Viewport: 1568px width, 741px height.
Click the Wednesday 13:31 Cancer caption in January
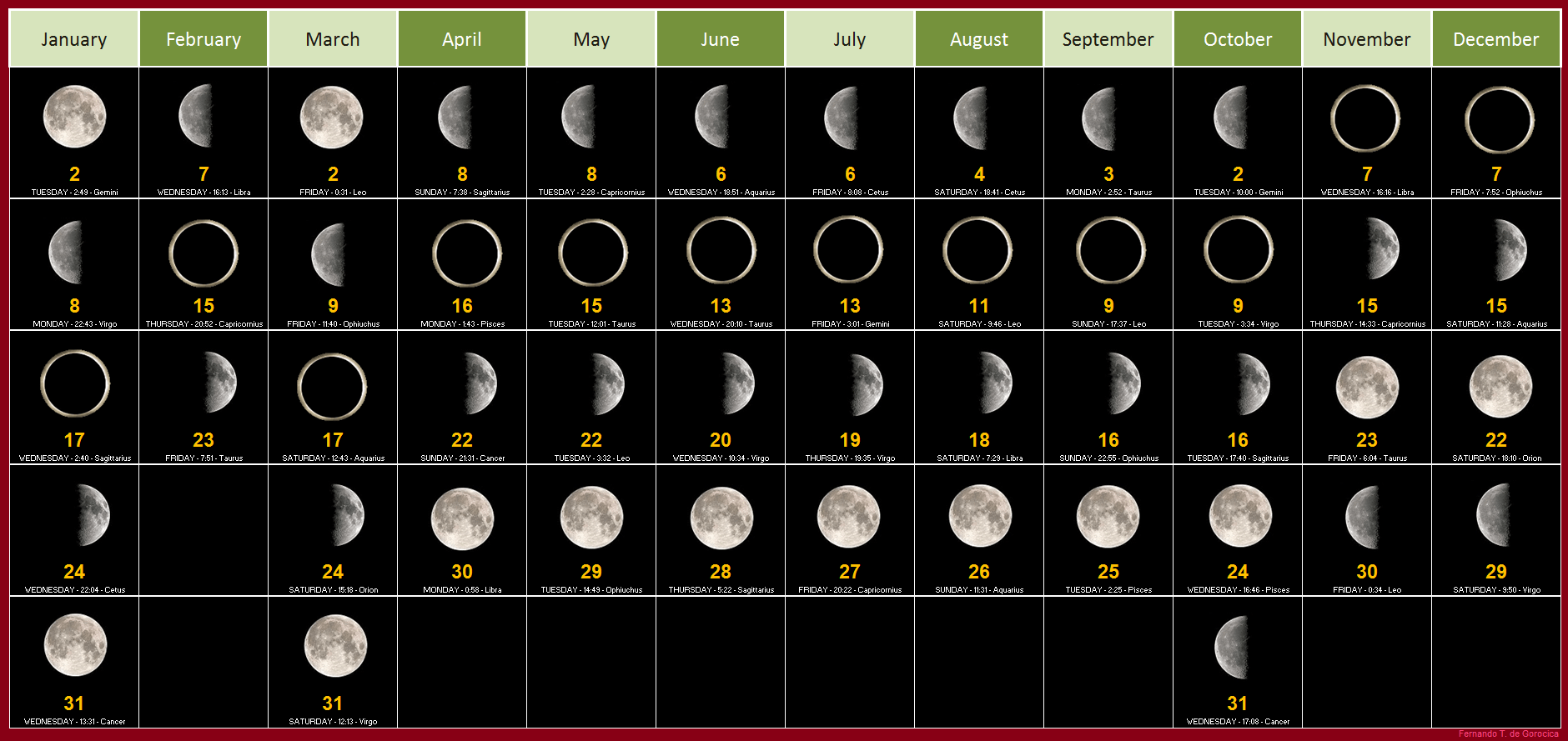point(74,722)
